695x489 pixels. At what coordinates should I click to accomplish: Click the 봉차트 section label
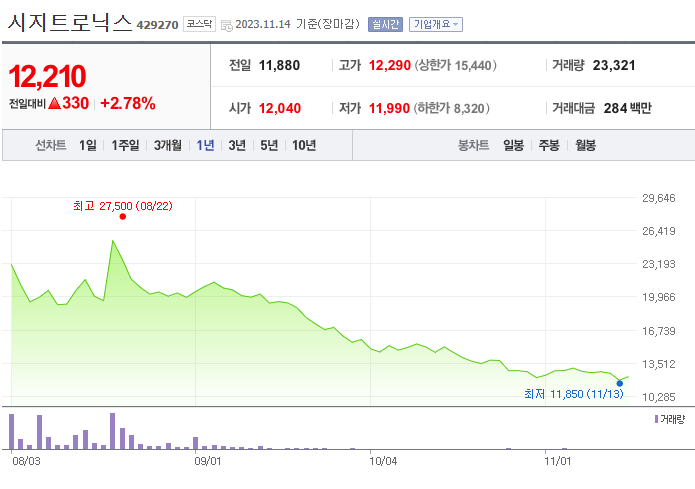473,145
